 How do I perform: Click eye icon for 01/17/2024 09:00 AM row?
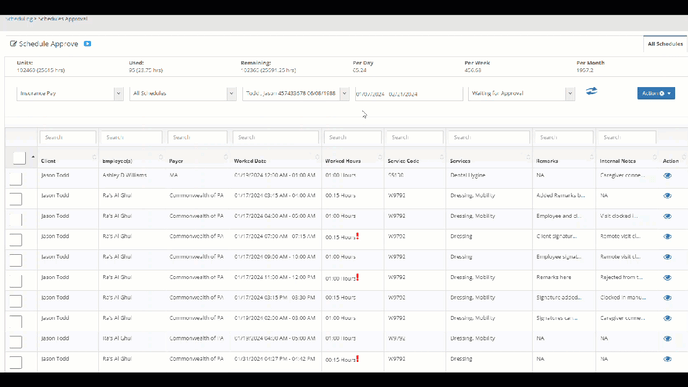(667, 257)
